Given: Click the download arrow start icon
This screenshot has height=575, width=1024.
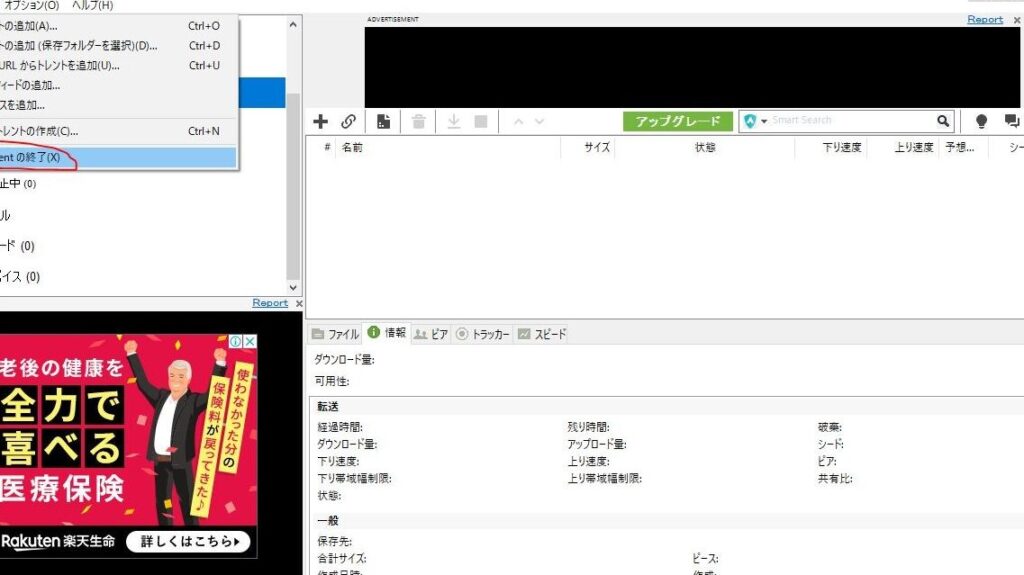Looking at the screenshot, I should click(x=453, y=121).
